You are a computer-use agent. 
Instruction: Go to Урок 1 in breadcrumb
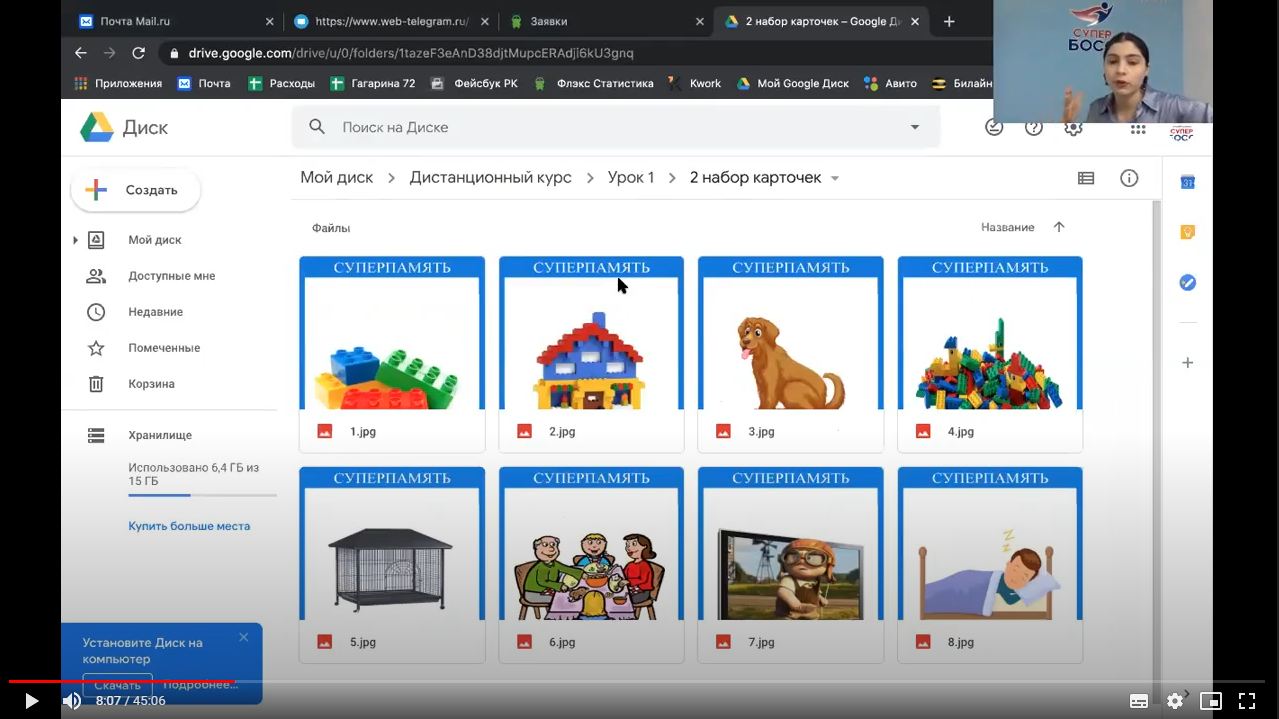[631, 178]
